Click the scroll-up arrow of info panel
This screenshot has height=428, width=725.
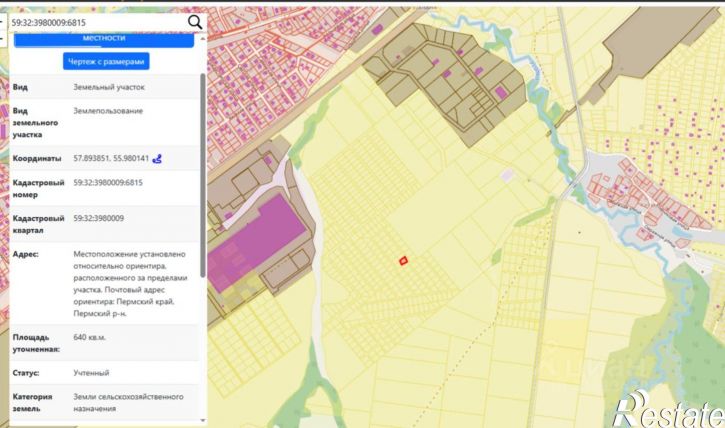[203, 39]
